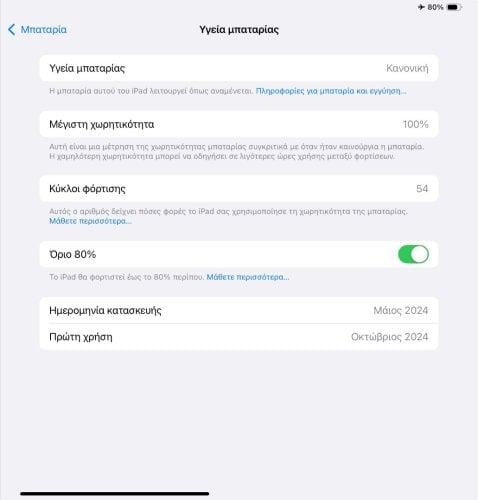This screenshot has height=500, width=478.
Task: Select the Μέγιστη χωρητικότητα row
Action: tap(239, 124)
